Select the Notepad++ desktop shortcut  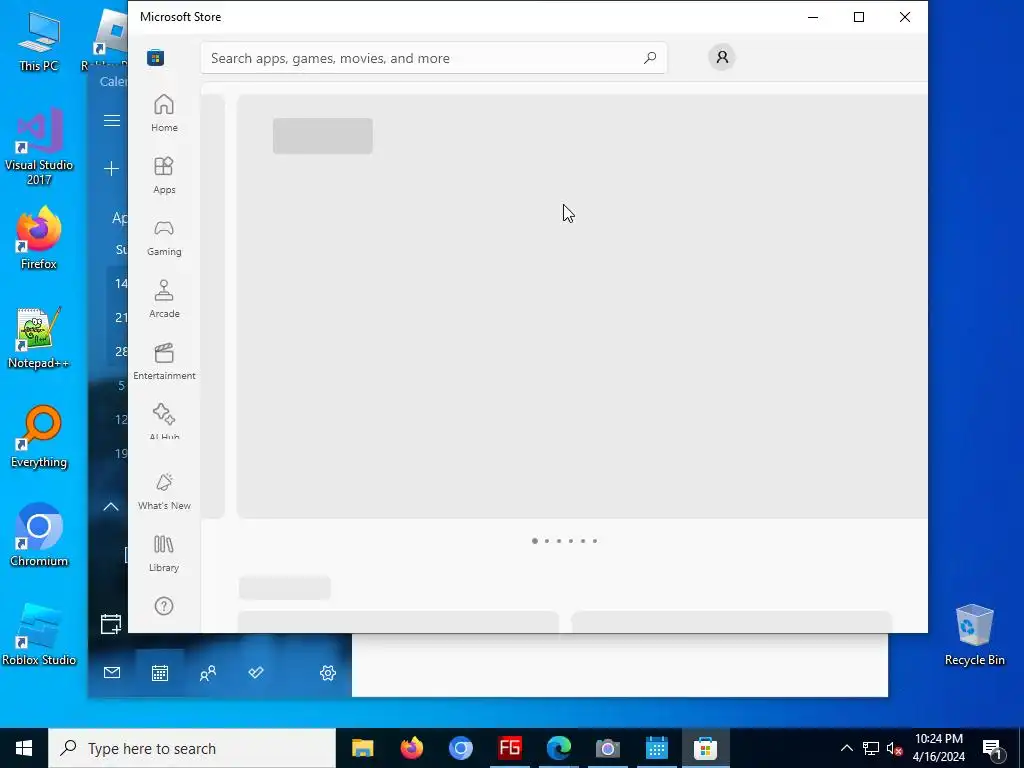click(39, 338)
